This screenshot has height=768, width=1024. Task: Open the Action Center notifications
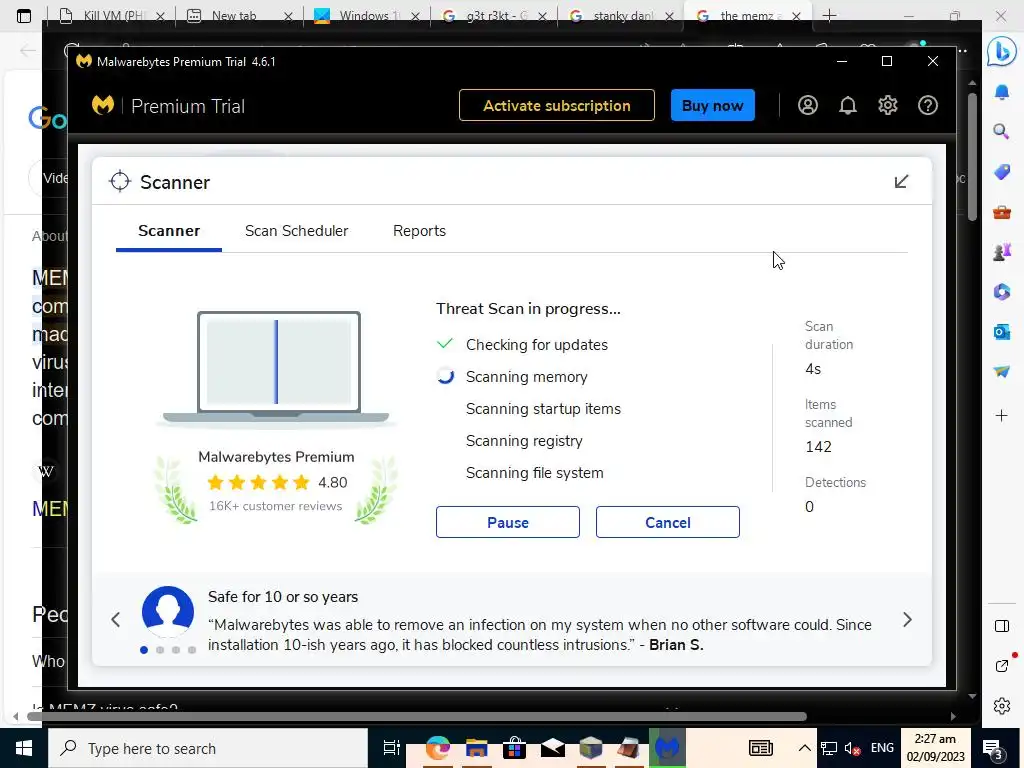click(995, 750)
